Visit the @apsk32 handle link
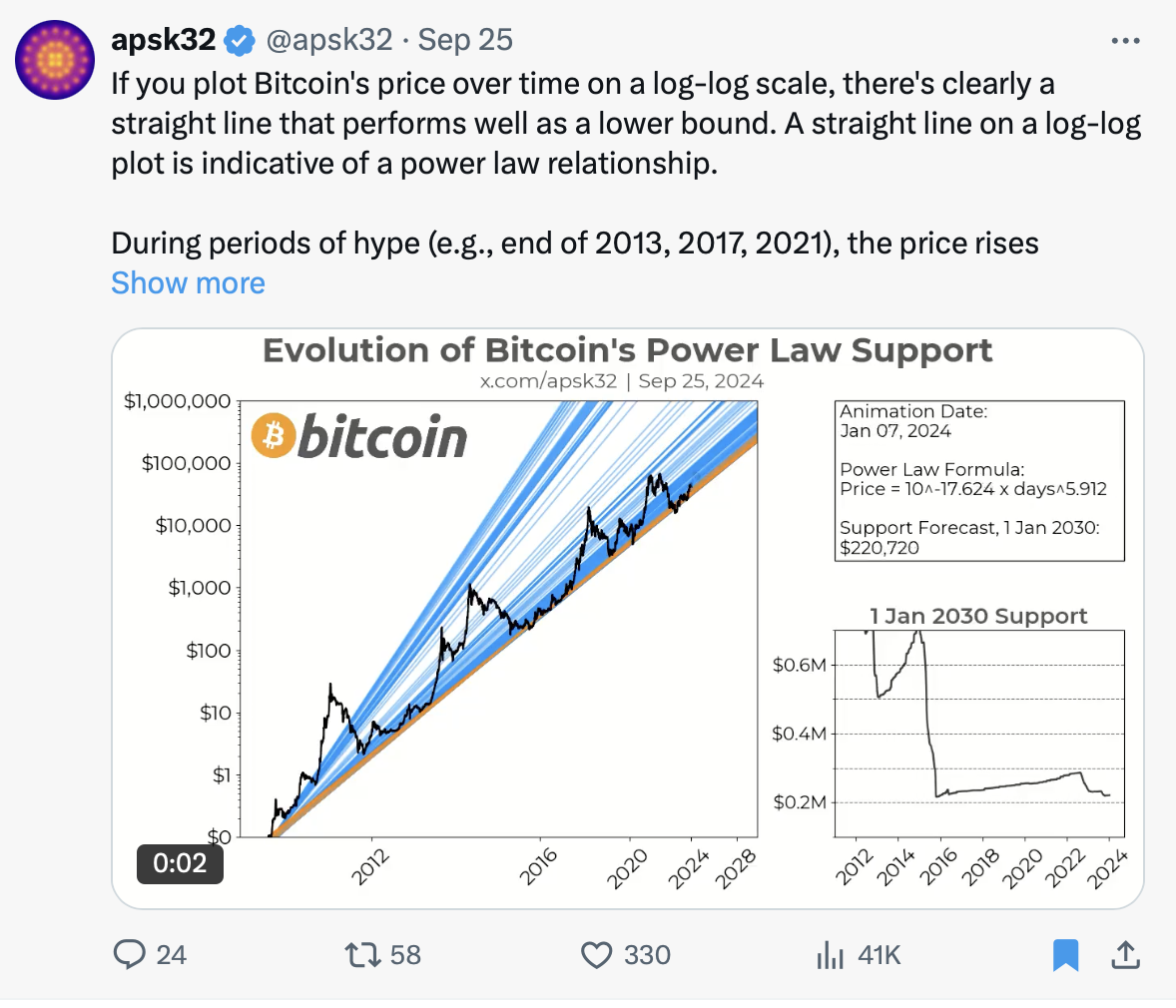Viewport: 1176px width, 1008px height. [329, 40]
